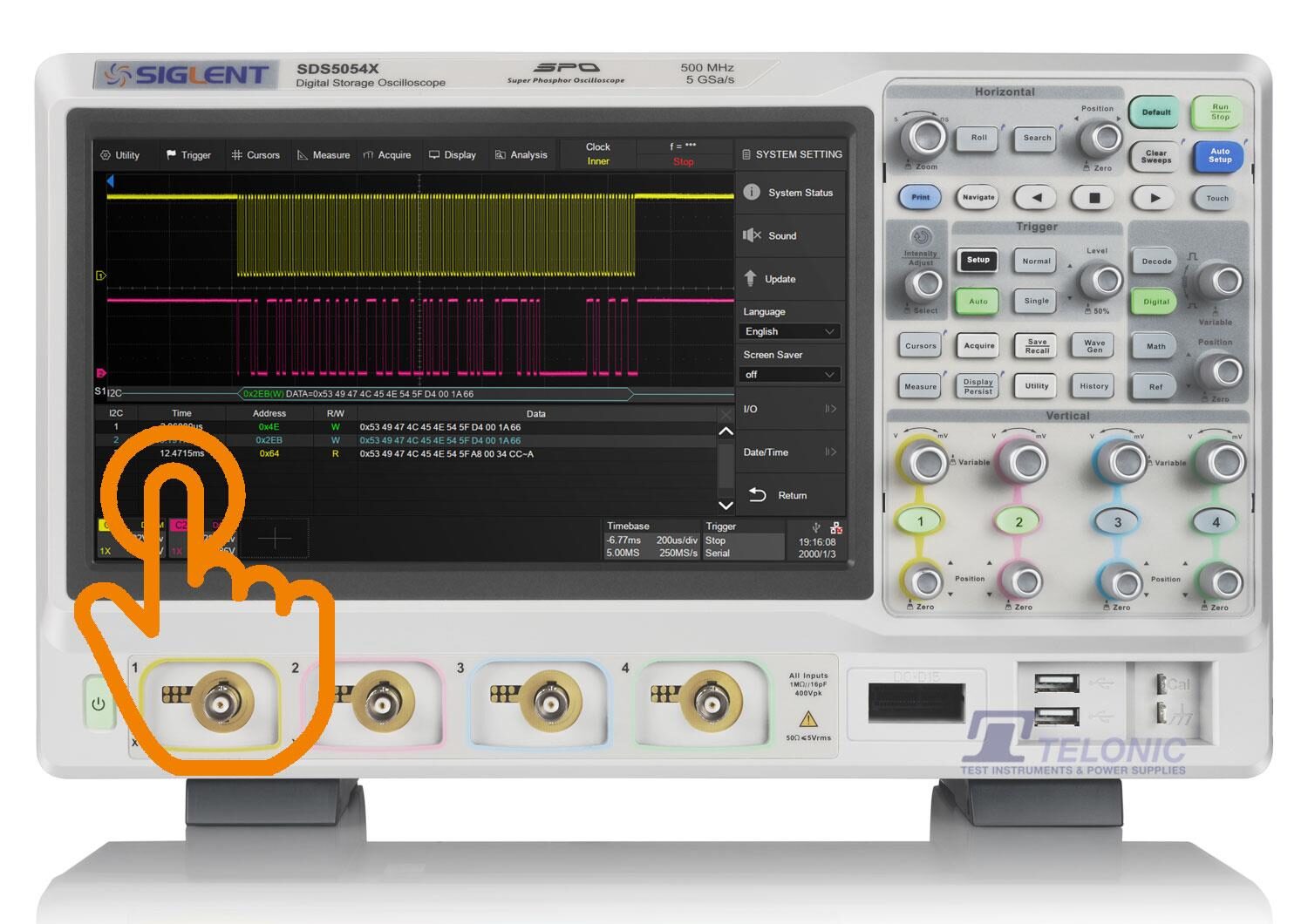This screenshot has height=924, width=1308.
Task: Toggle channel 2 pink button
Action: [x=1018, y=521]
